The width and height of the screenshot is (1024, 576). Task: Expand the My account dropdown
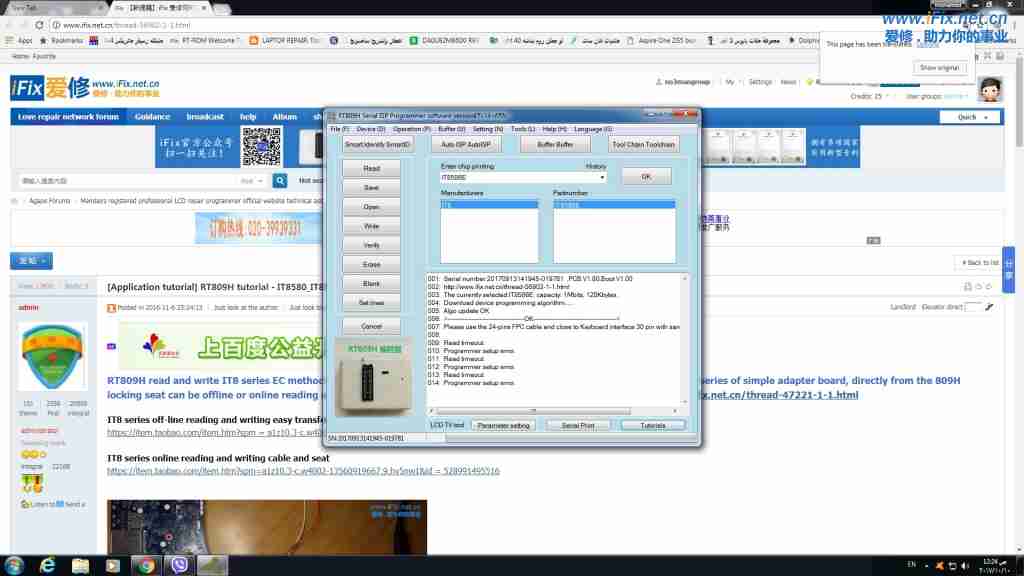[x=731, y=82]
